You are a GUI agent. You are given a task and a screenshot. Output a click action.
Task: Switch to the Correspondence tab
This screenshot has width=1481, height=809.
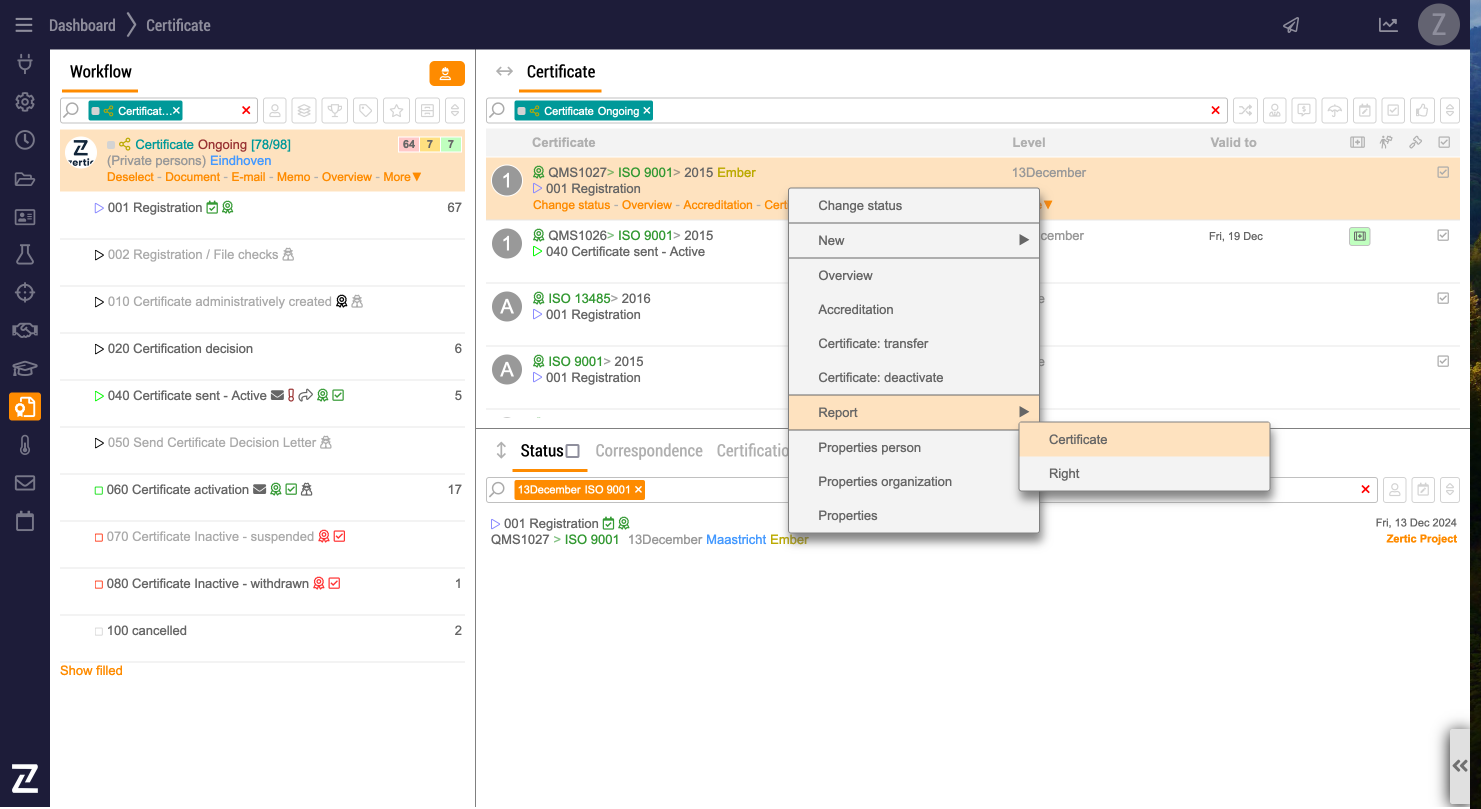tap(648, 451)
